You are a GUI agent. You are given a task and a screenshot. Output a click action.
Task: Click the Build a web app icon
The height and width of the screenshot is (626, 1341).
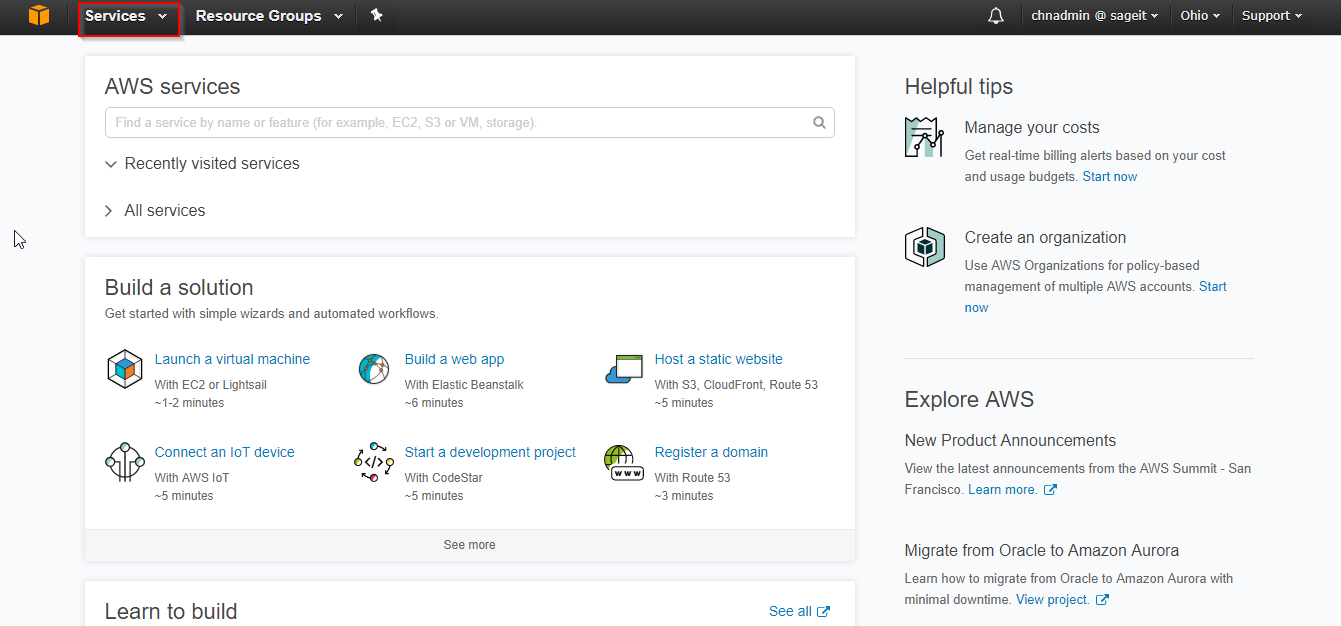(374, 369)
